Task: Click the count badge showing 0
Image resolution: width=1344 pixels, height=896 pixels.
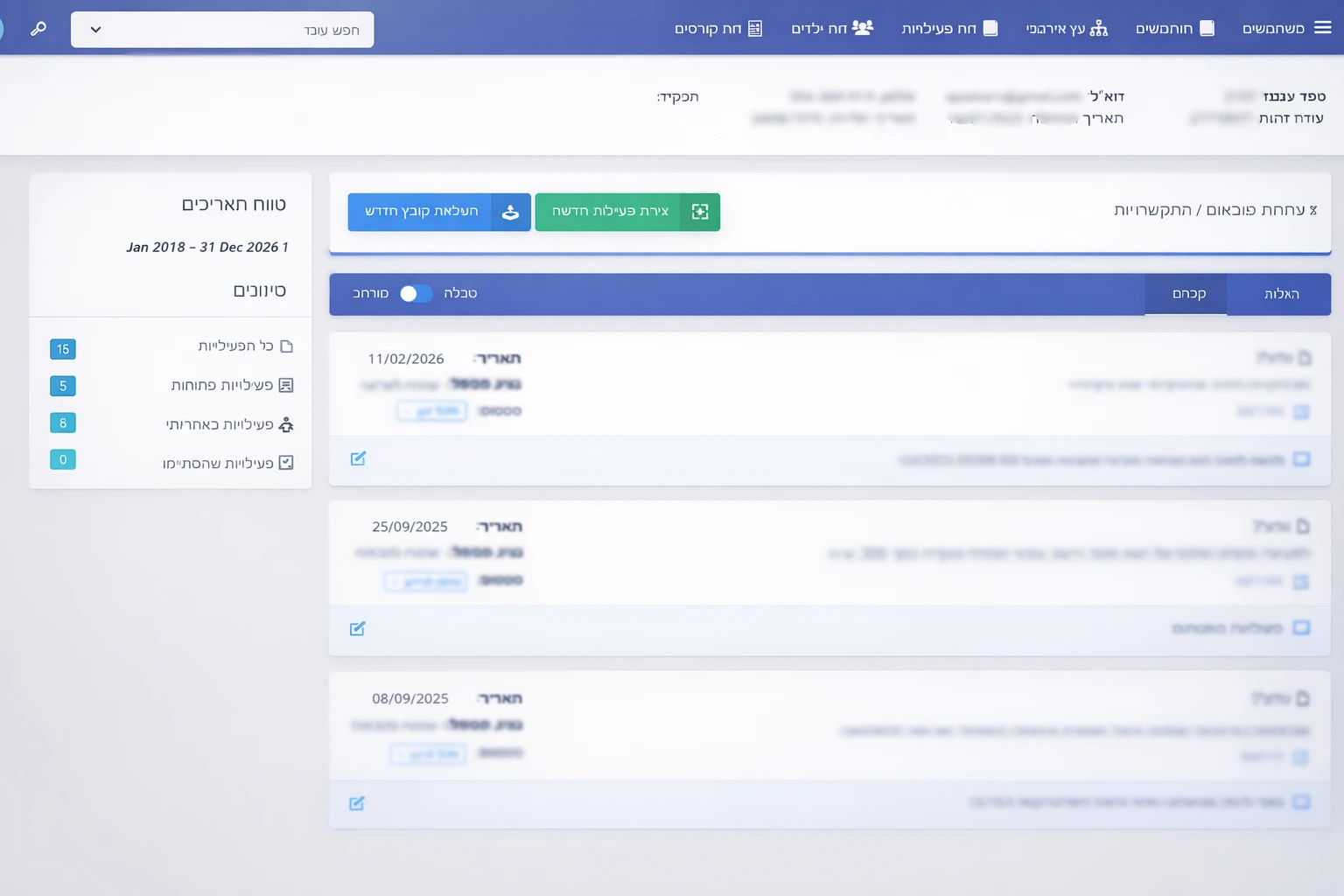Action: click(63, 459)
